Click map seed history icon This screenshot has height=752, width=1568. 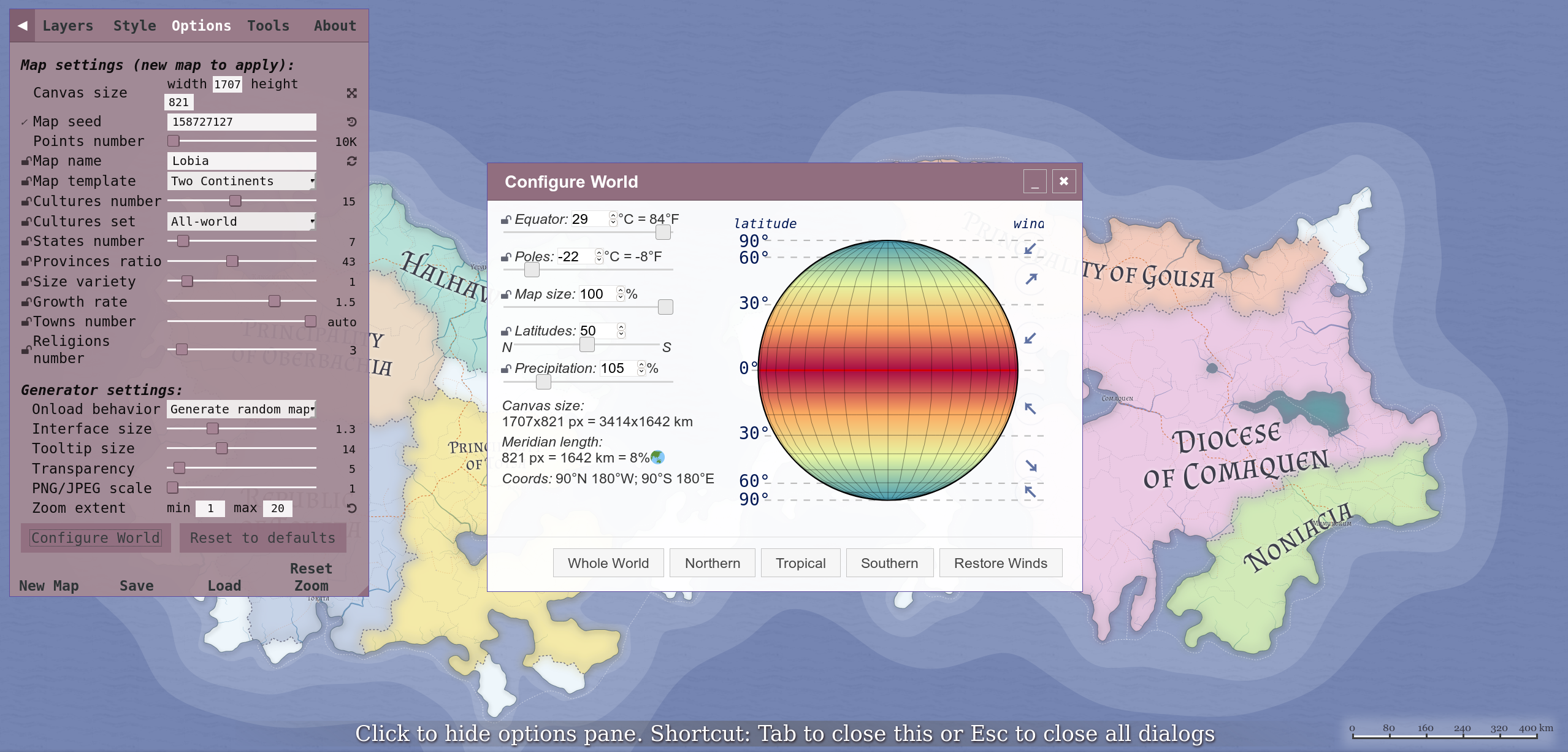351,122
